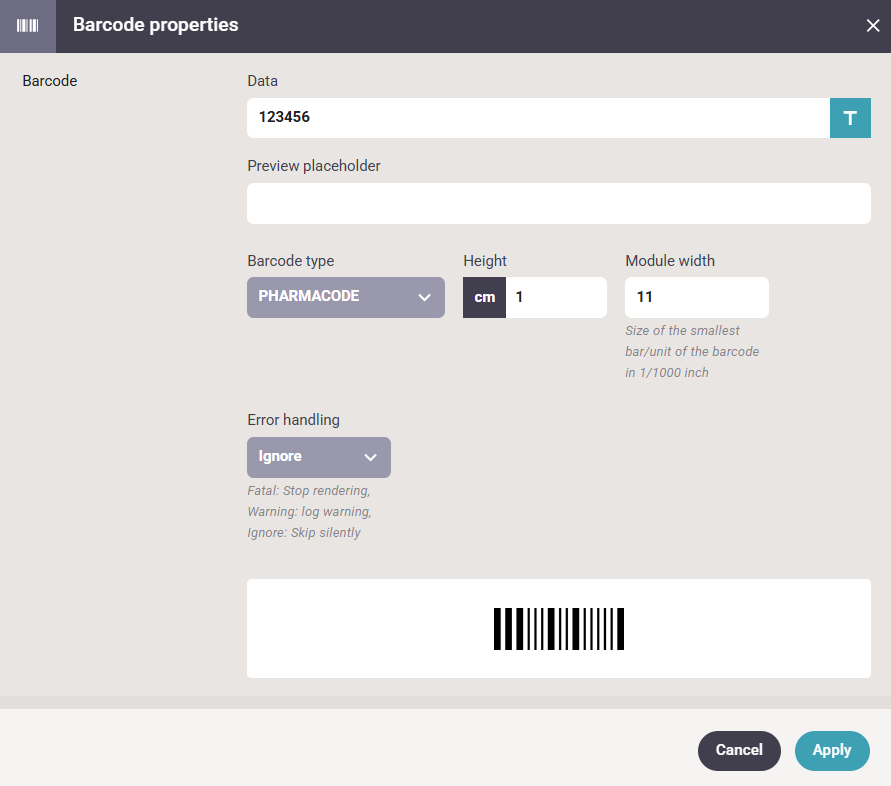Click the Preview placeholder input field

[559, 203]
